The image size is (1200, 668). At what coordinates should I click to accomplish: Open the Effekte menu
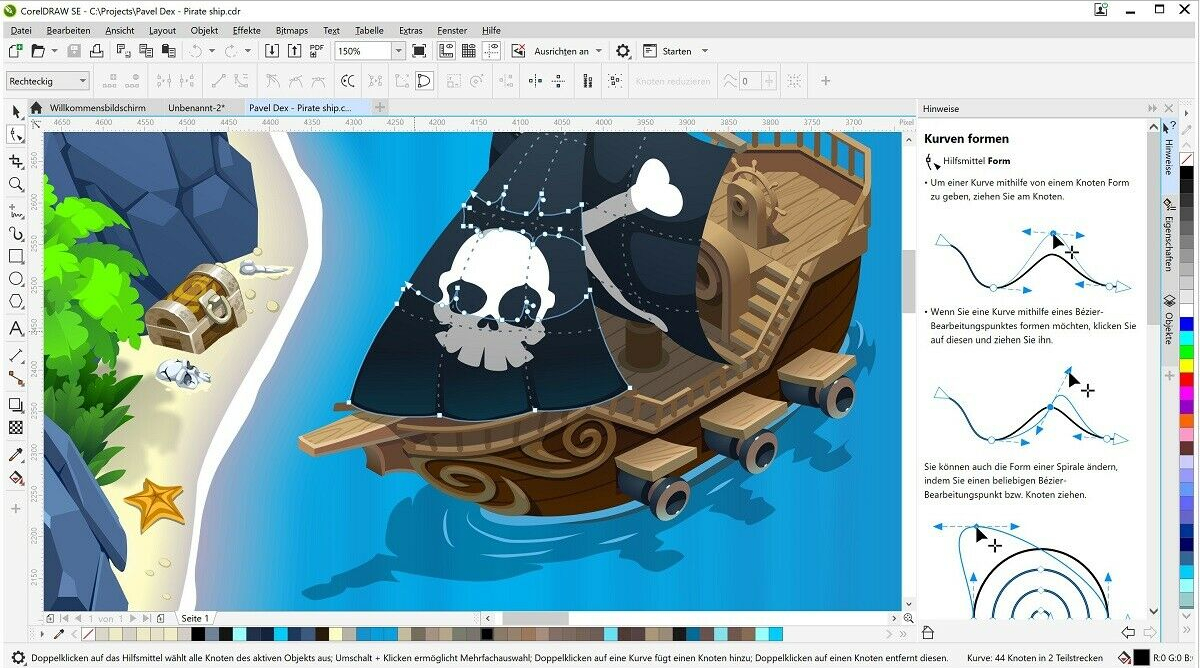pos(246,30)
